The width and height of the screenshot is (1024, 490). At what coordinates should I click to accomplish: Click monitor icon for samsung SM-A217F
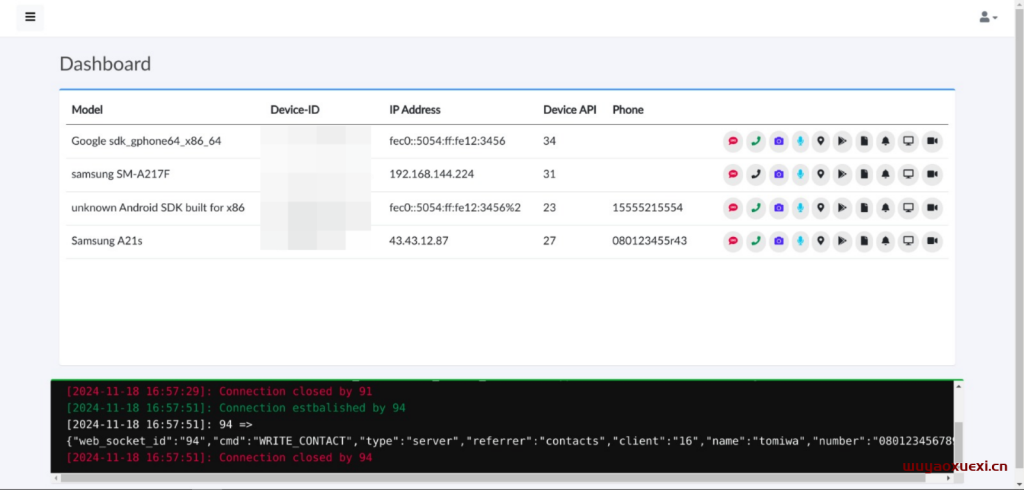tap(908, 174)
